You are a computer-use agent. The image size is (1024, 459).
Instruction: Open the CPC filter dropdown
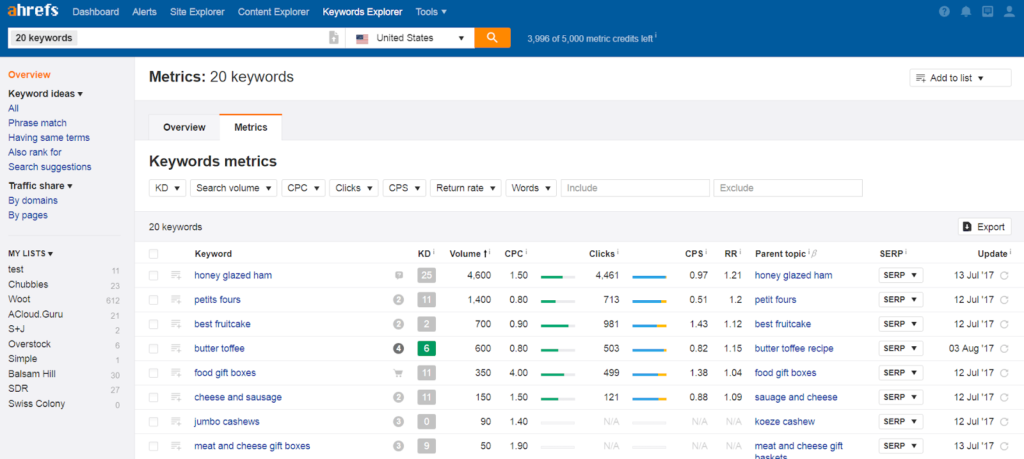304,188
